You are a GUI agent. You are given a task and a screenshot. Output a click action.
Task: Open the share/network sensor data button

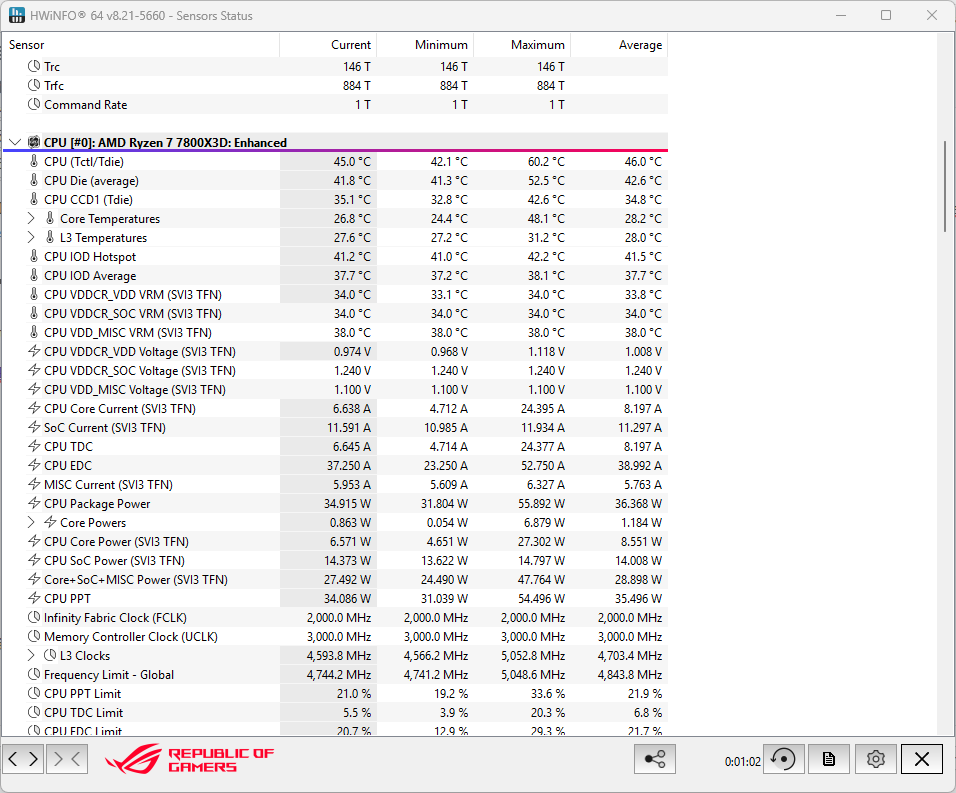655,759
